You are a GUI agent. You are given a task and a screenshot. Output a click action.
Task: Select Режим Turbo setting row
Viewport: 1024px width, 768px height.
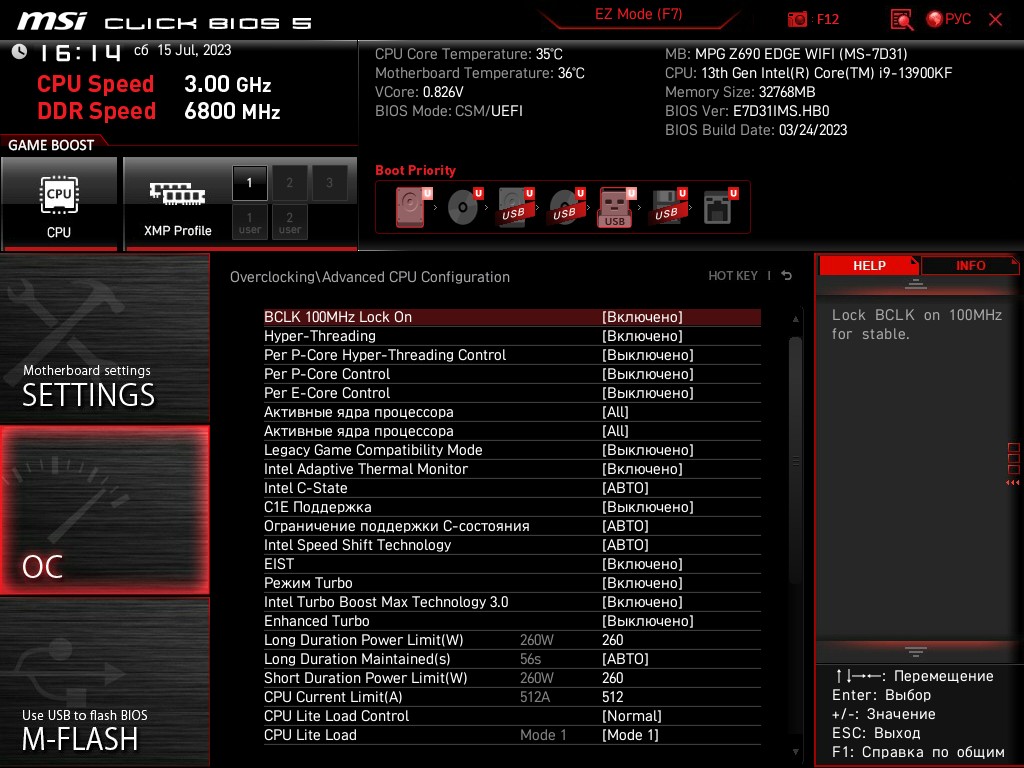tap(512, 583)
